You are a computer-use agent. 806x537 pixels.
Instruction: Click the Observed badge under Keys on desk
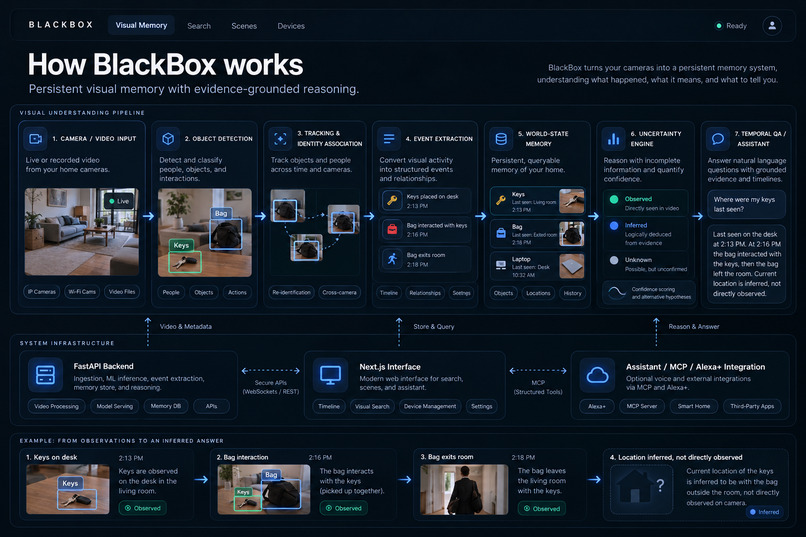(142, 508)
